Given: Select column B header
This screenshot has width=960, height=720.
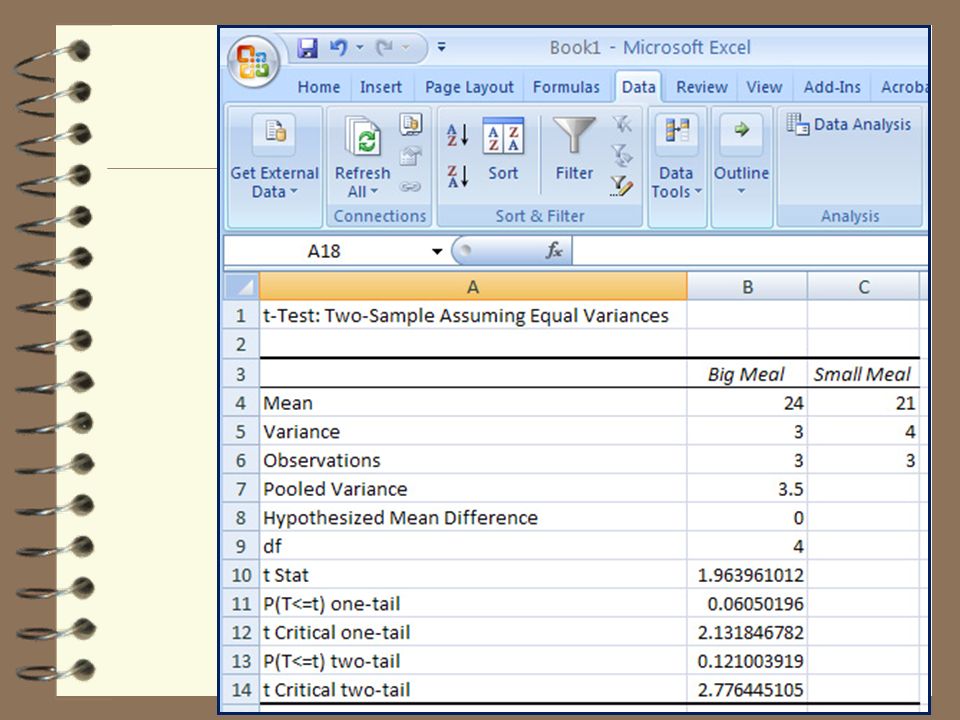Looking at the screenshot, I should point(747,287).
